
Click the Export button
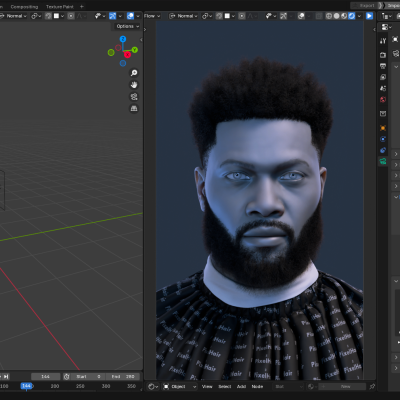(367, 6)
